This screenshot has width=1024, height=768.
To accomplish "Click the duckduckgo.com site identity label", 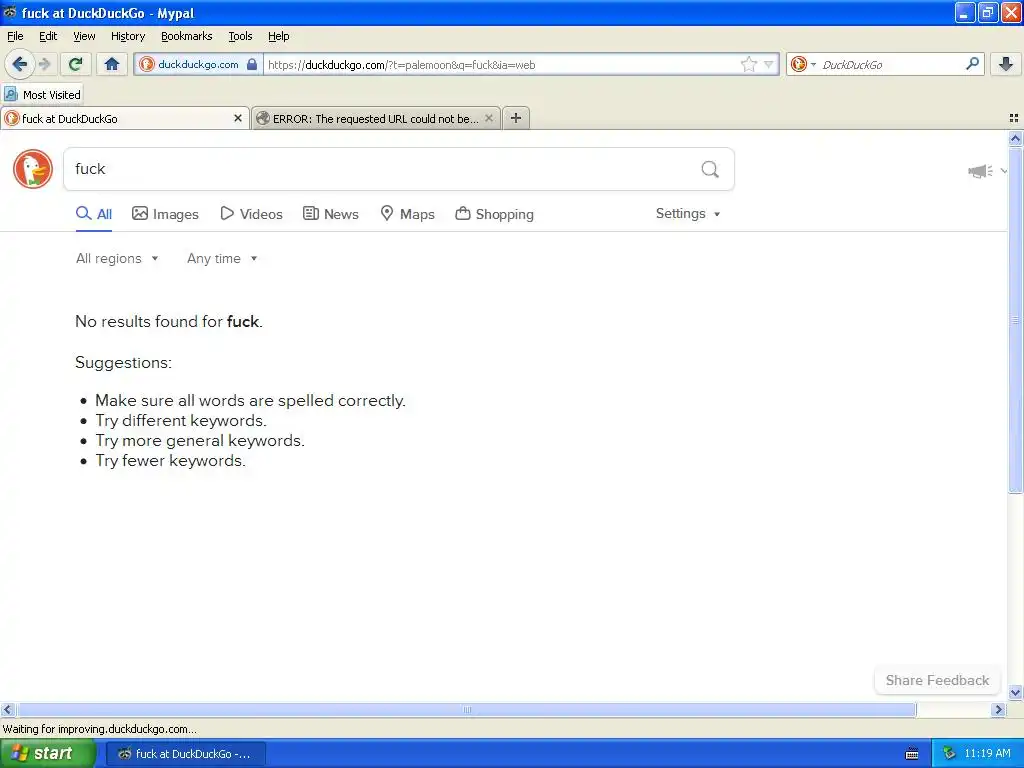I will (x=198, y=64).
